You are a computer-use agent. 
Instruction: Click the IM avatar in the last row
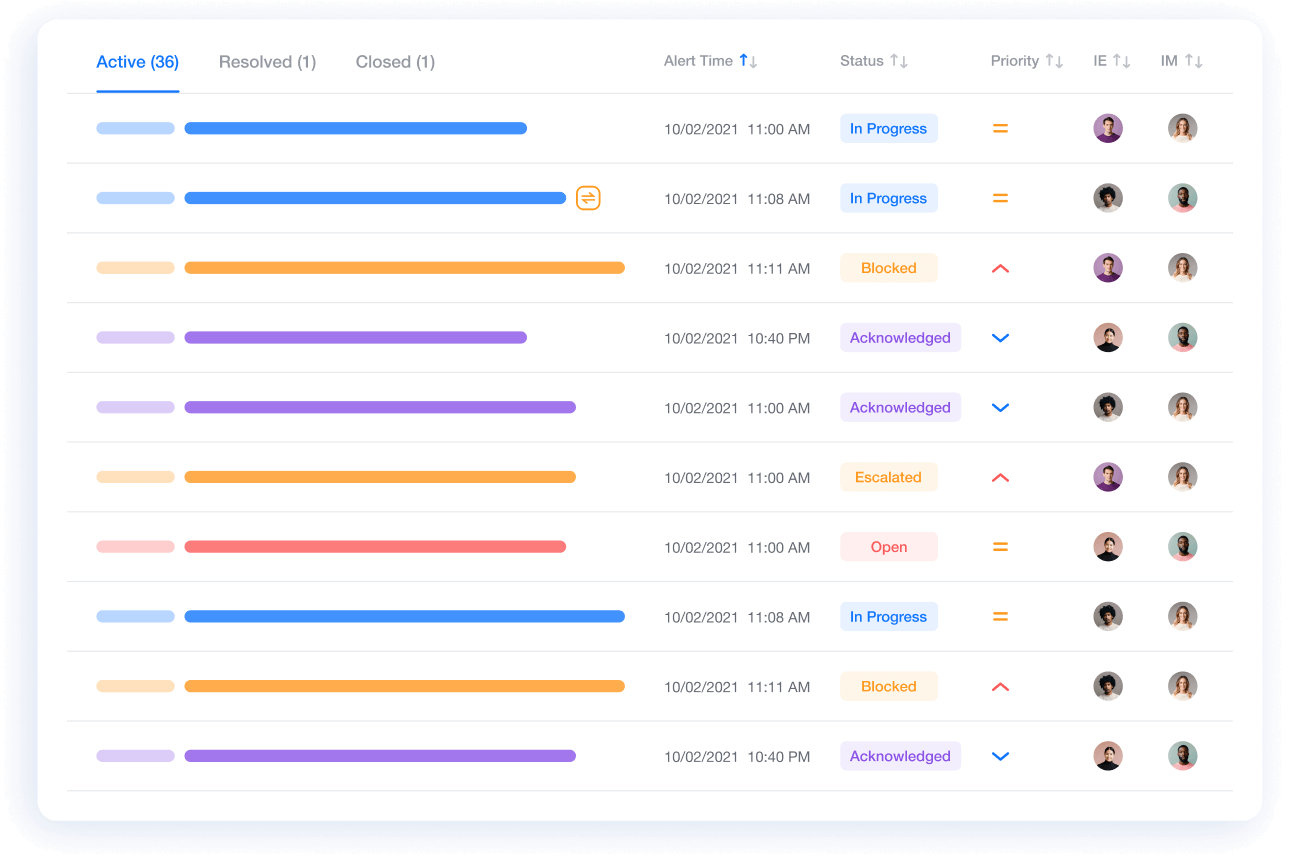coord(1182,756)
